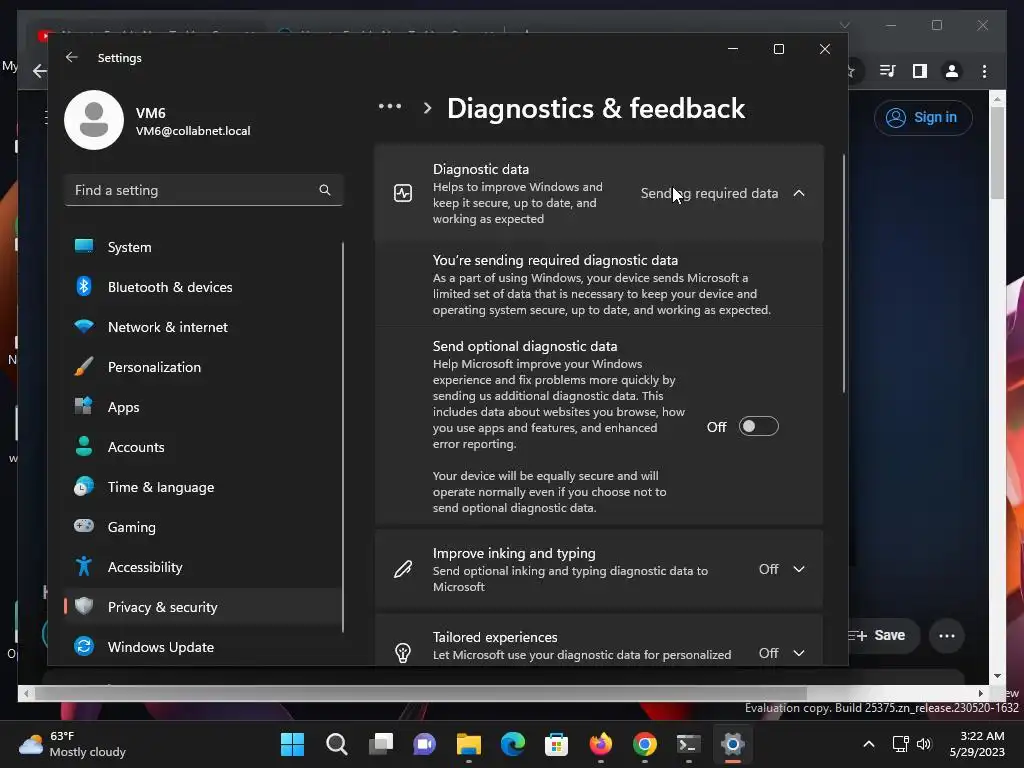
Task: Collapse the Diagnostic data section
Action: point(799,193)
